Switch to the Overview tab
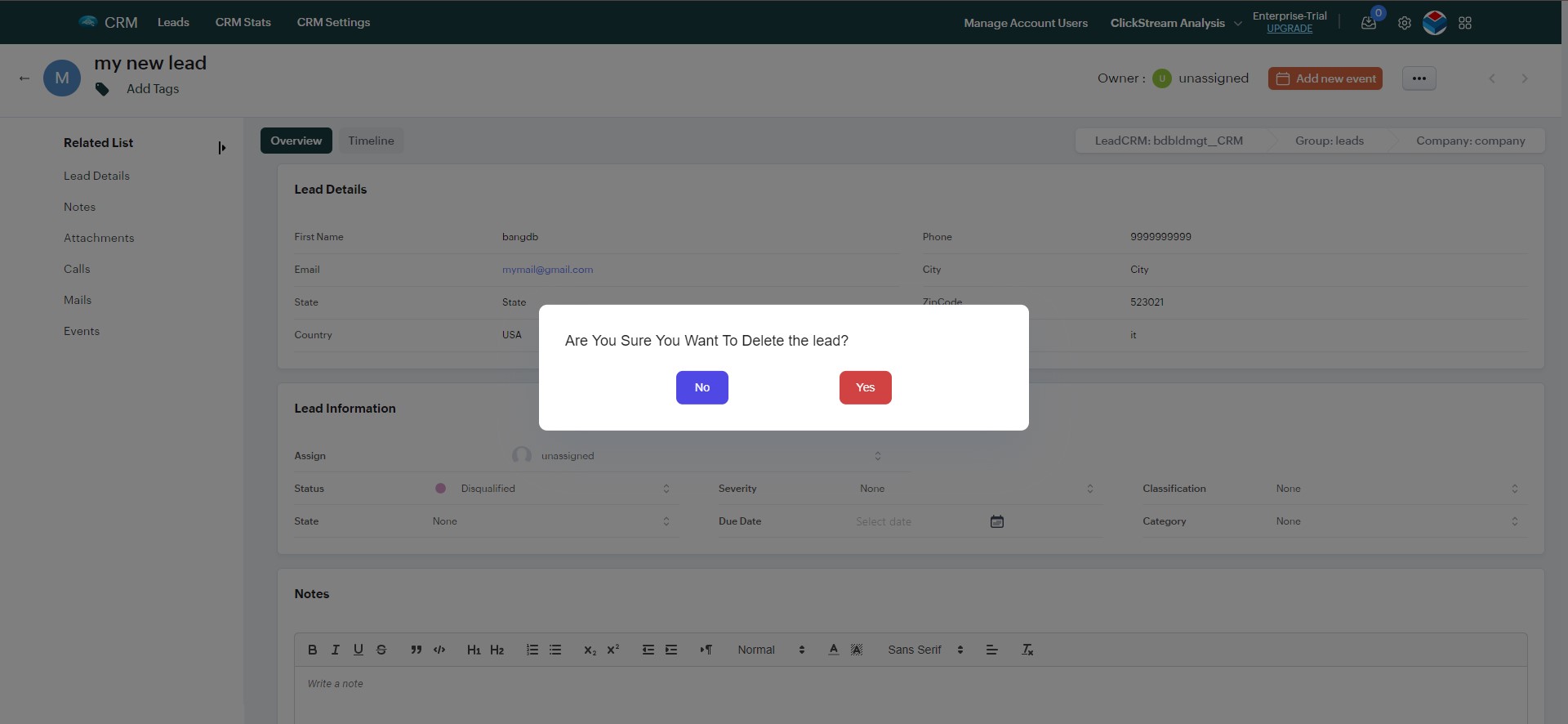The height and width of the screenshot is (724, 1568). tap(296, 141)
